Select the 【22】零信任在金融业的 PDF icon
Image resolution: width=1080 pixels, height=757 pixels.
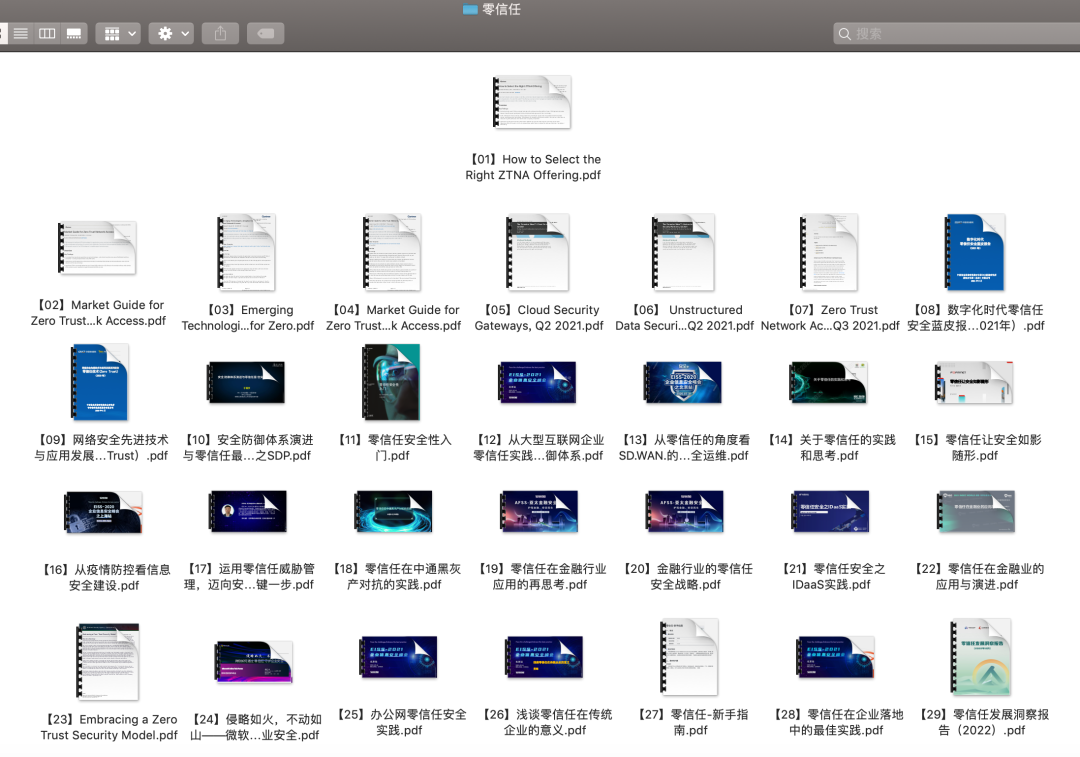tap(976, 512)
